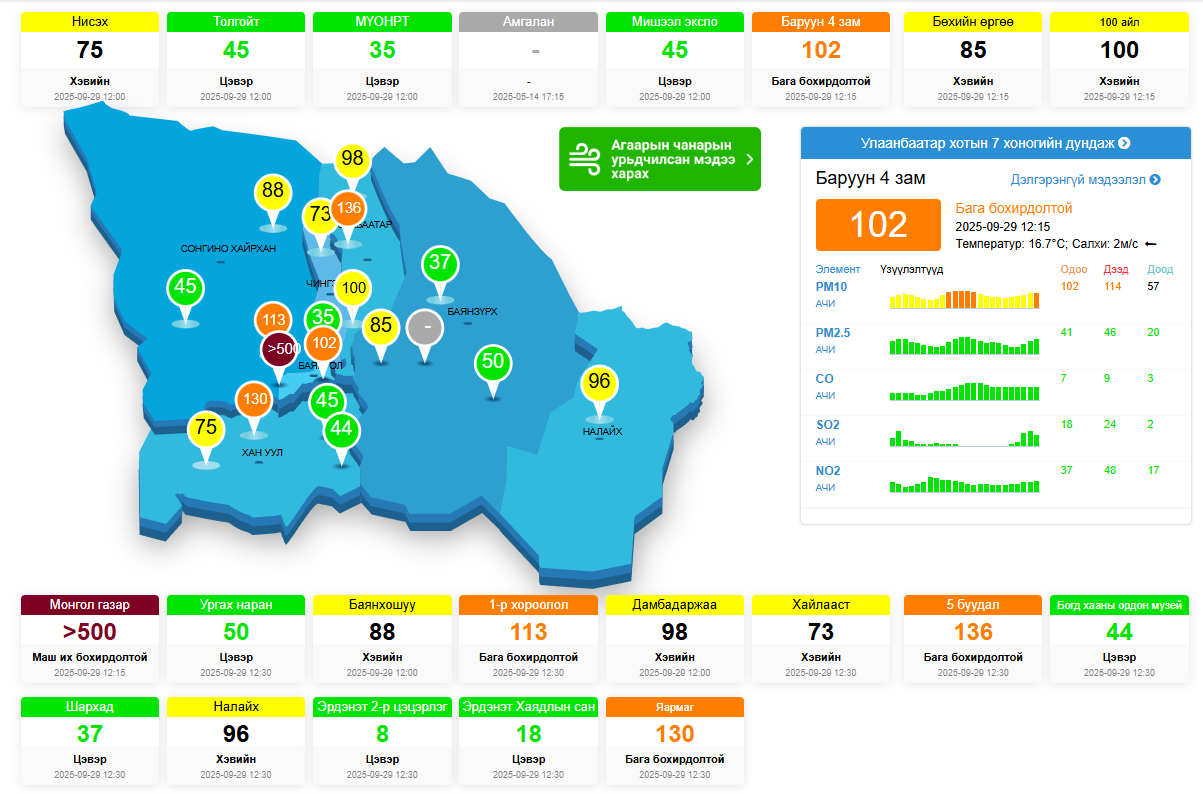Screen dimensions: 1203x794
Task: Click the green 37 map marker
Action: [x=440, y=264]
